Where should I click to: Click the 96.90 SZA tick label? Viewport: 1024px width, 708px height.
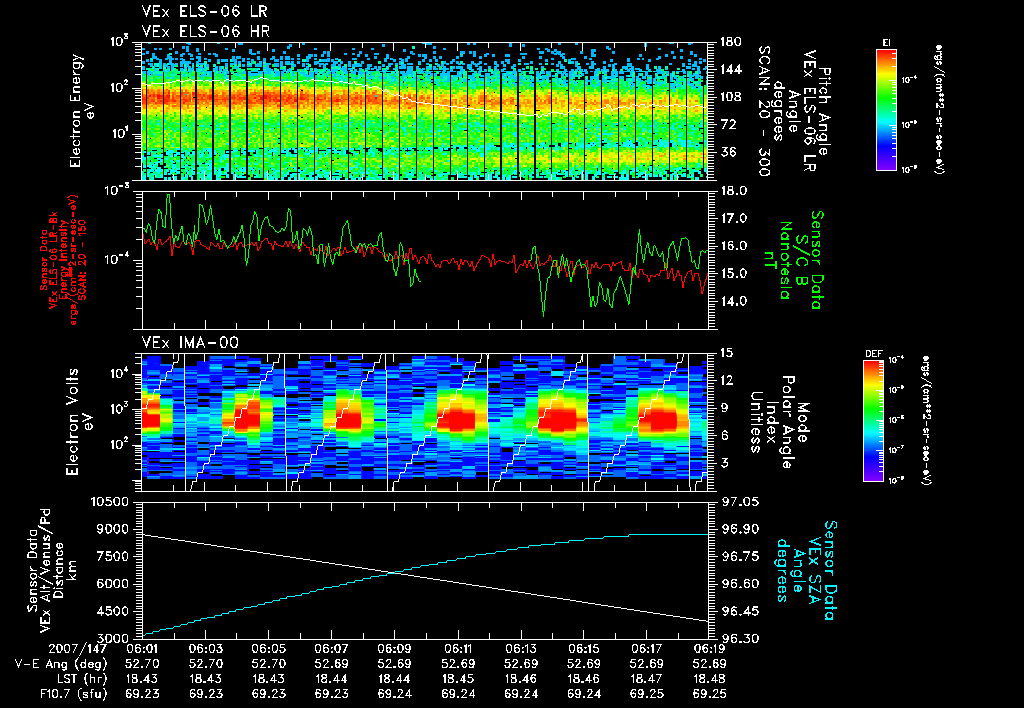pyautogui.click(x=739, y=529)
